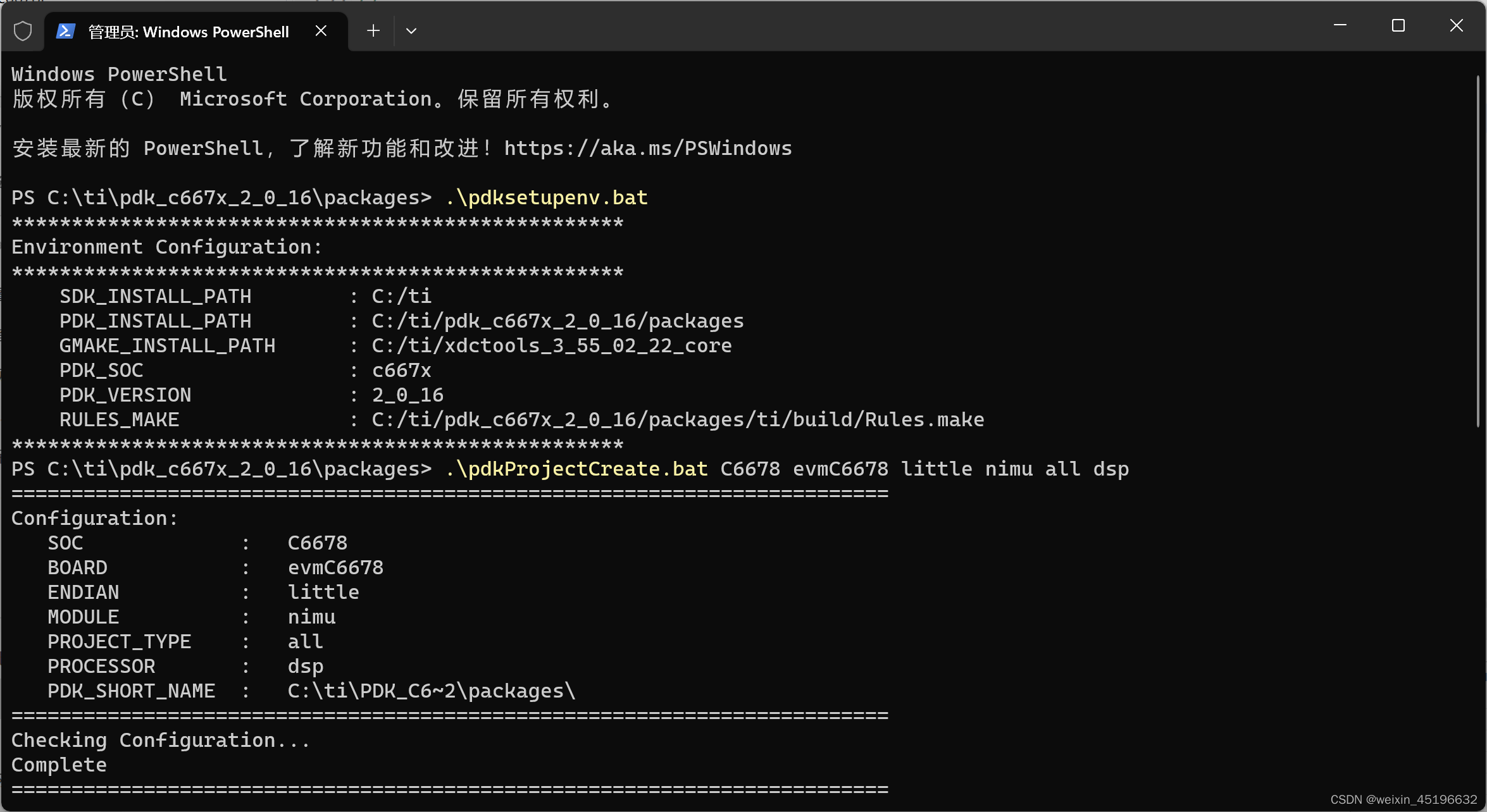Close the Windows PowerShell tab
This screenshot has height=812, width=1487.
[x=321, y=31]
